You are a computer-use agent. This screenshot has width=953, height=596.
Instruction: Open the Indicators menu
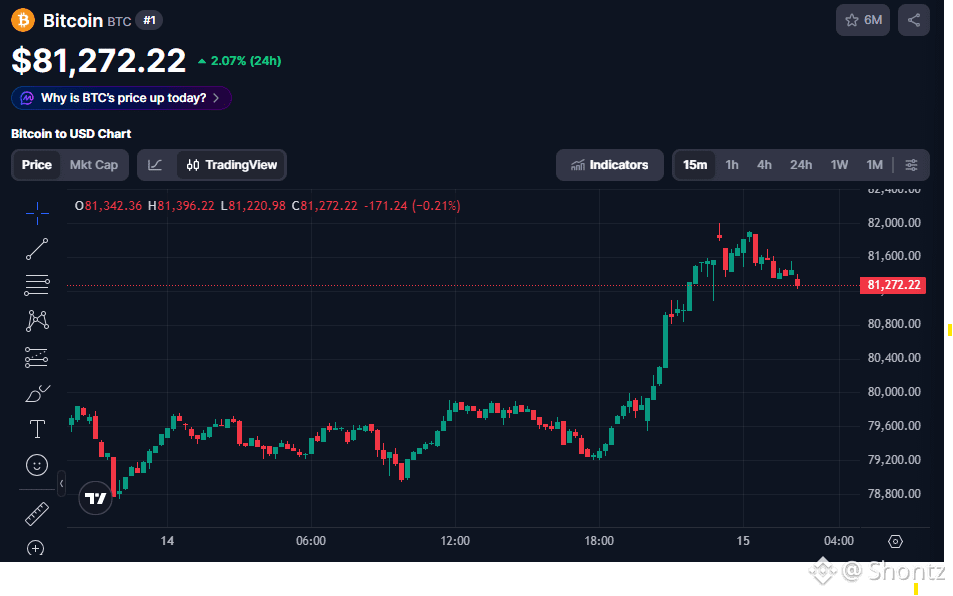coord(610,165)
